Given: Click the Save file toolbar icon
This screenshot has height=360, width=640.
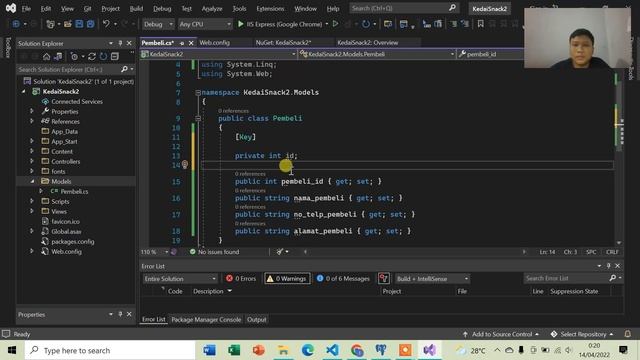Looking at the screenshot, I should (x=79, y=24).
